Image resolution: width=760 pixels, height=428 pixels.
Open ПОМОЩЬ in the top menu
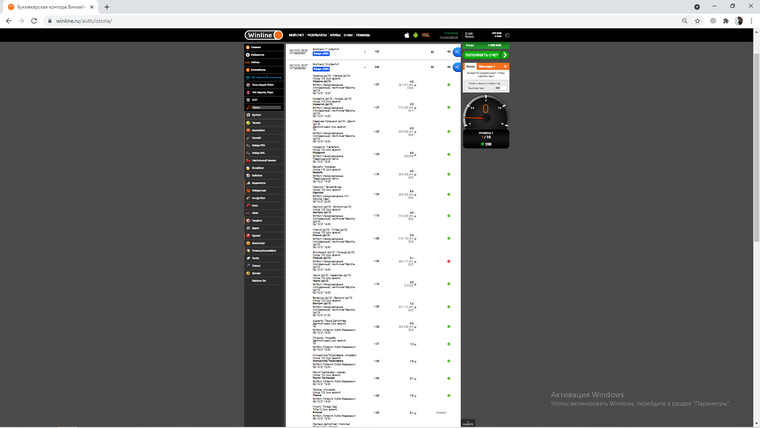pyautogui.click(x=363, y=35)
